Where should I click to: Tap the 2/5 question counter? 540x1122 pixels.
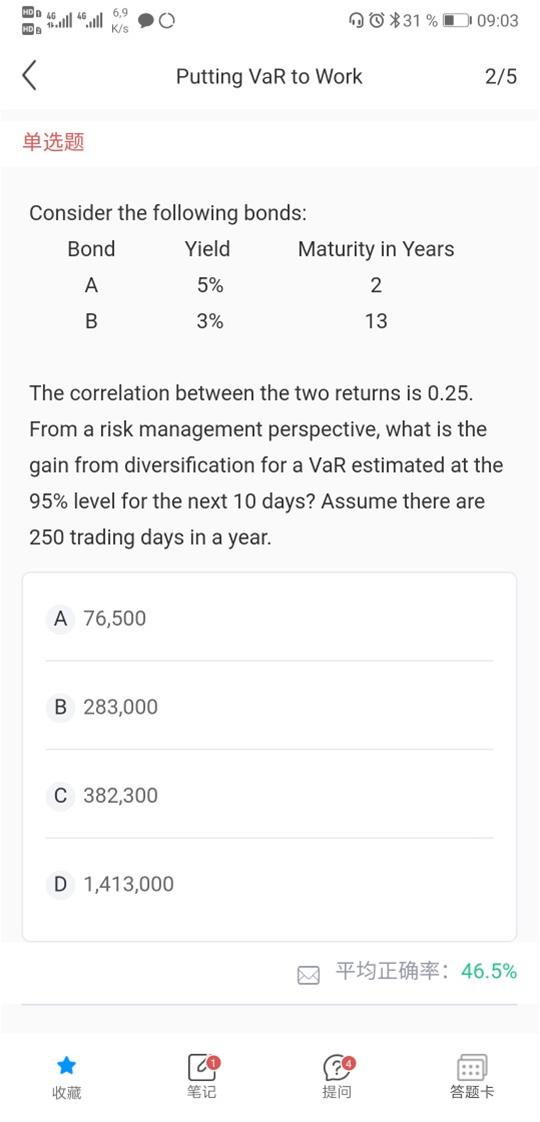coord(501,77)
